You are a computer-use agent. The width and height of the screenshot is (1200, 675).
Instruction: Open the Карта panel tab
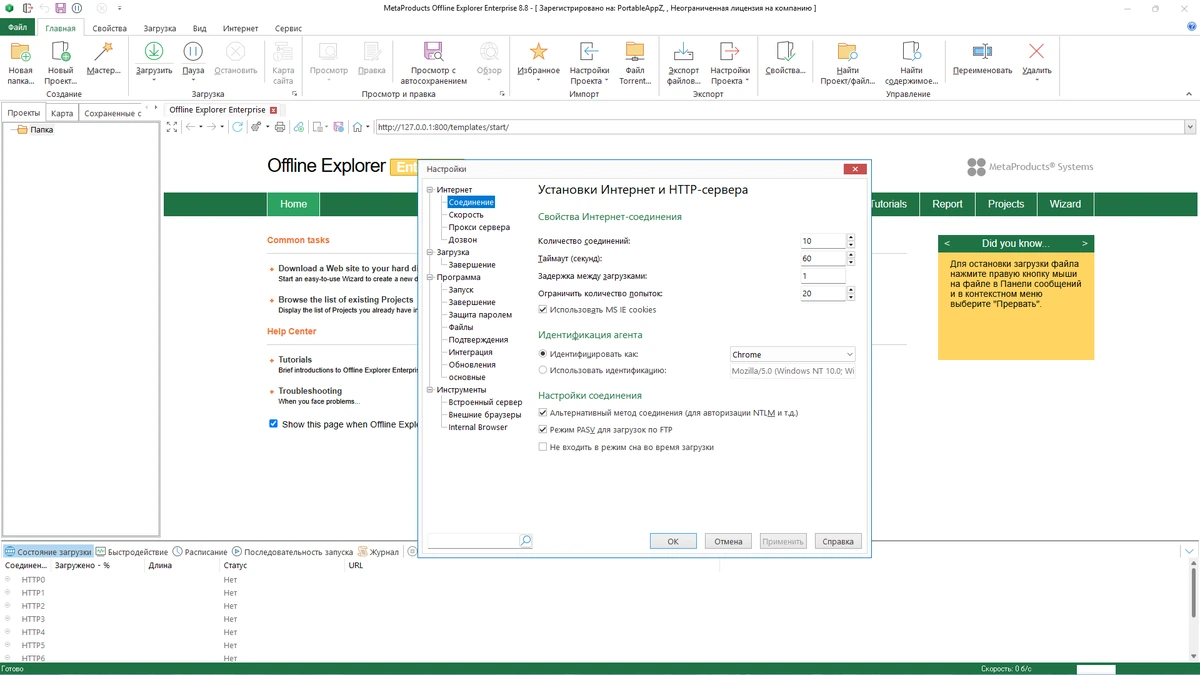[x=62, y=113]
